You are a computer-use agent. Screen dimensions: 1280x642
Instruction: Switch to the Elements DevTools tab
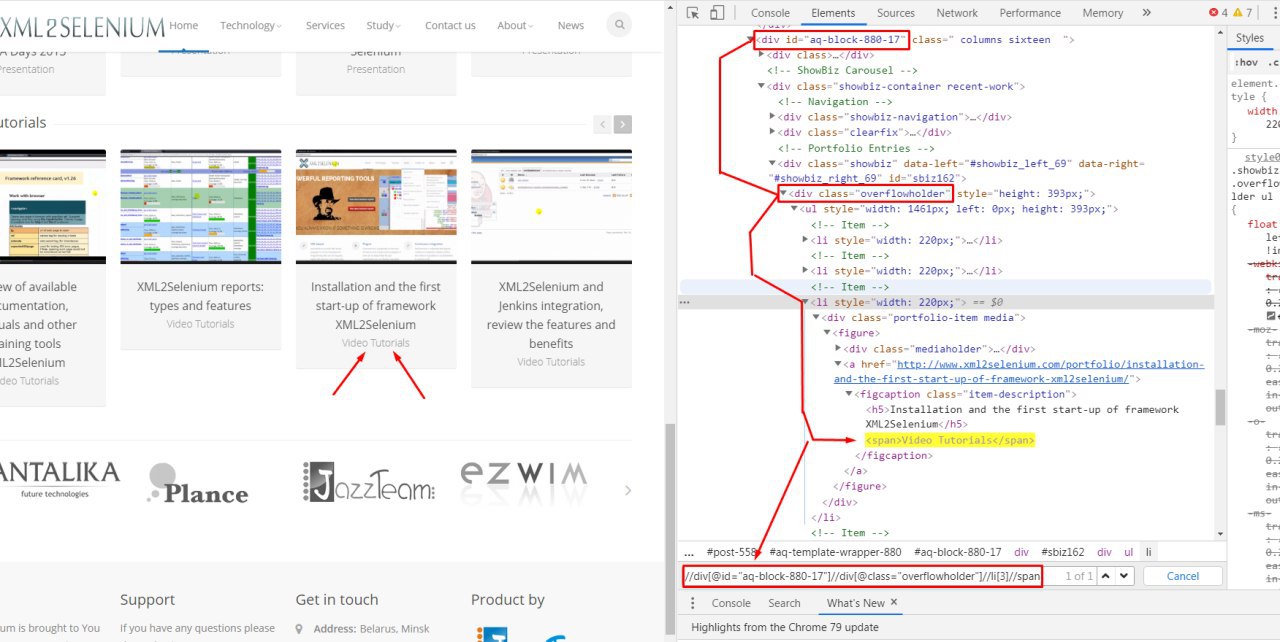click(832, 13)
